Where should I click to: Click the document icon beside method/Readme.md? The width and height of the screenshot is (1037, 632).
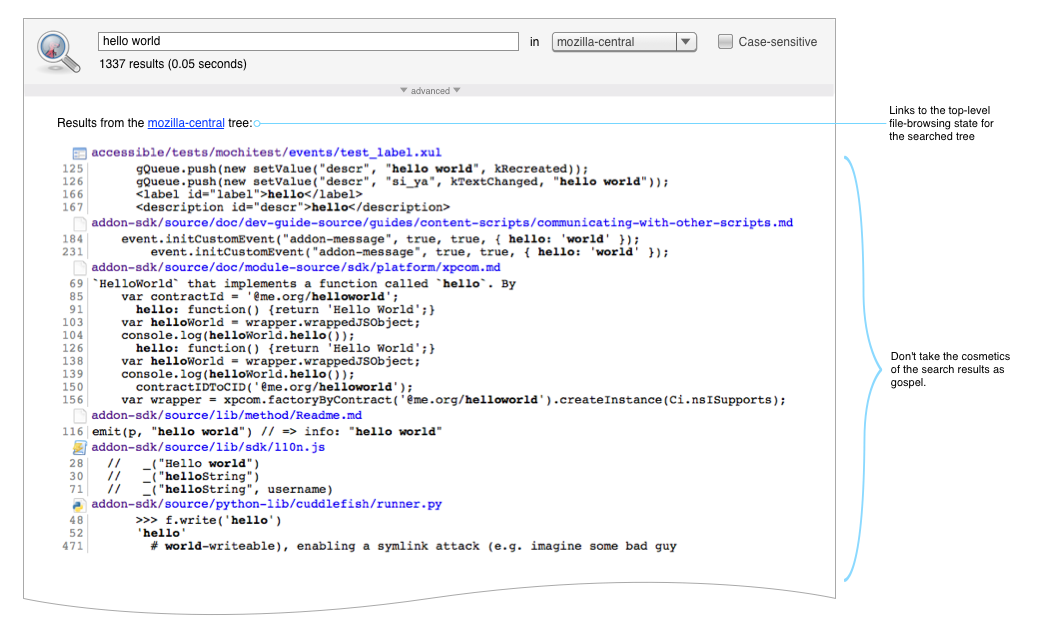pos(79,416)
